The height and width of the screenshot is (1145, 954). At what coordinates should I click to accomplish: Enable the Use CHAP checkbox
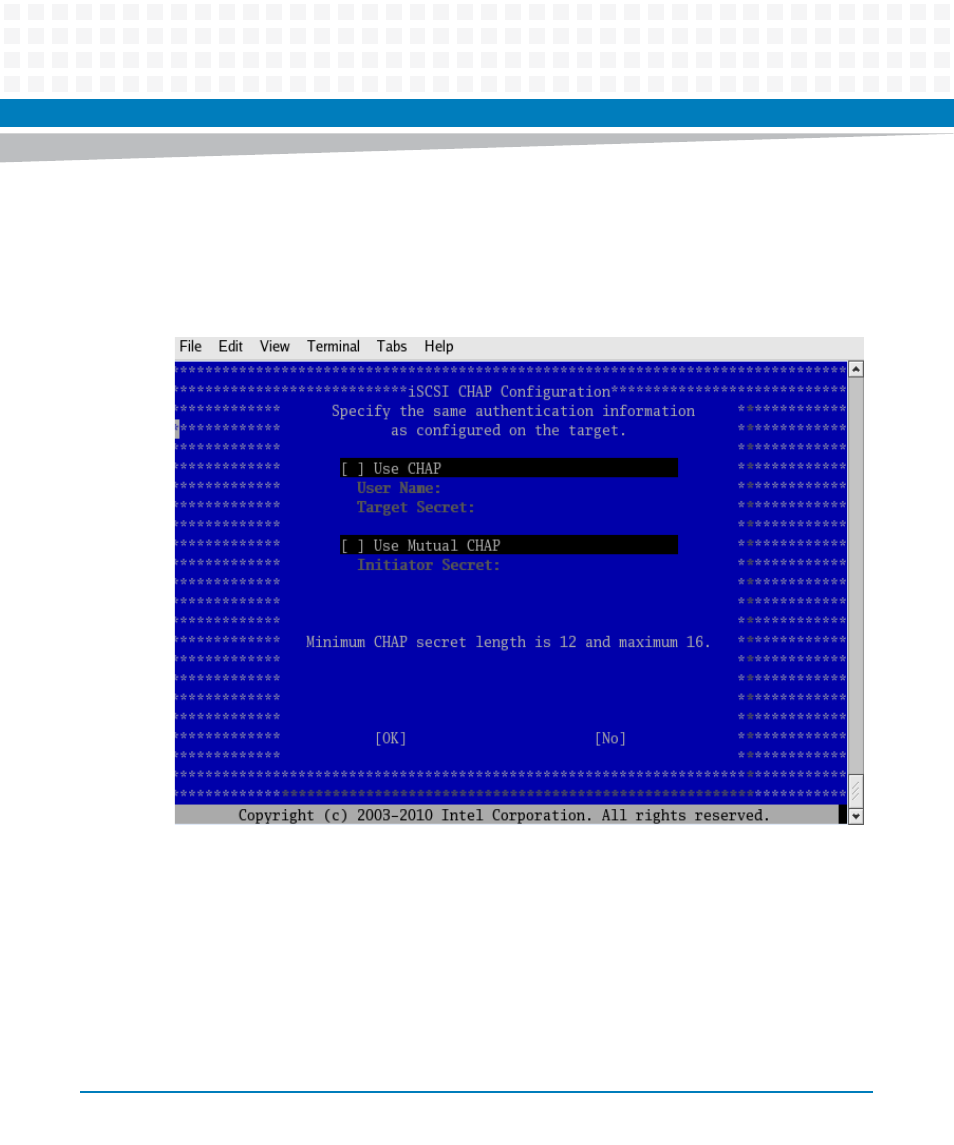(x=352, y=469)
